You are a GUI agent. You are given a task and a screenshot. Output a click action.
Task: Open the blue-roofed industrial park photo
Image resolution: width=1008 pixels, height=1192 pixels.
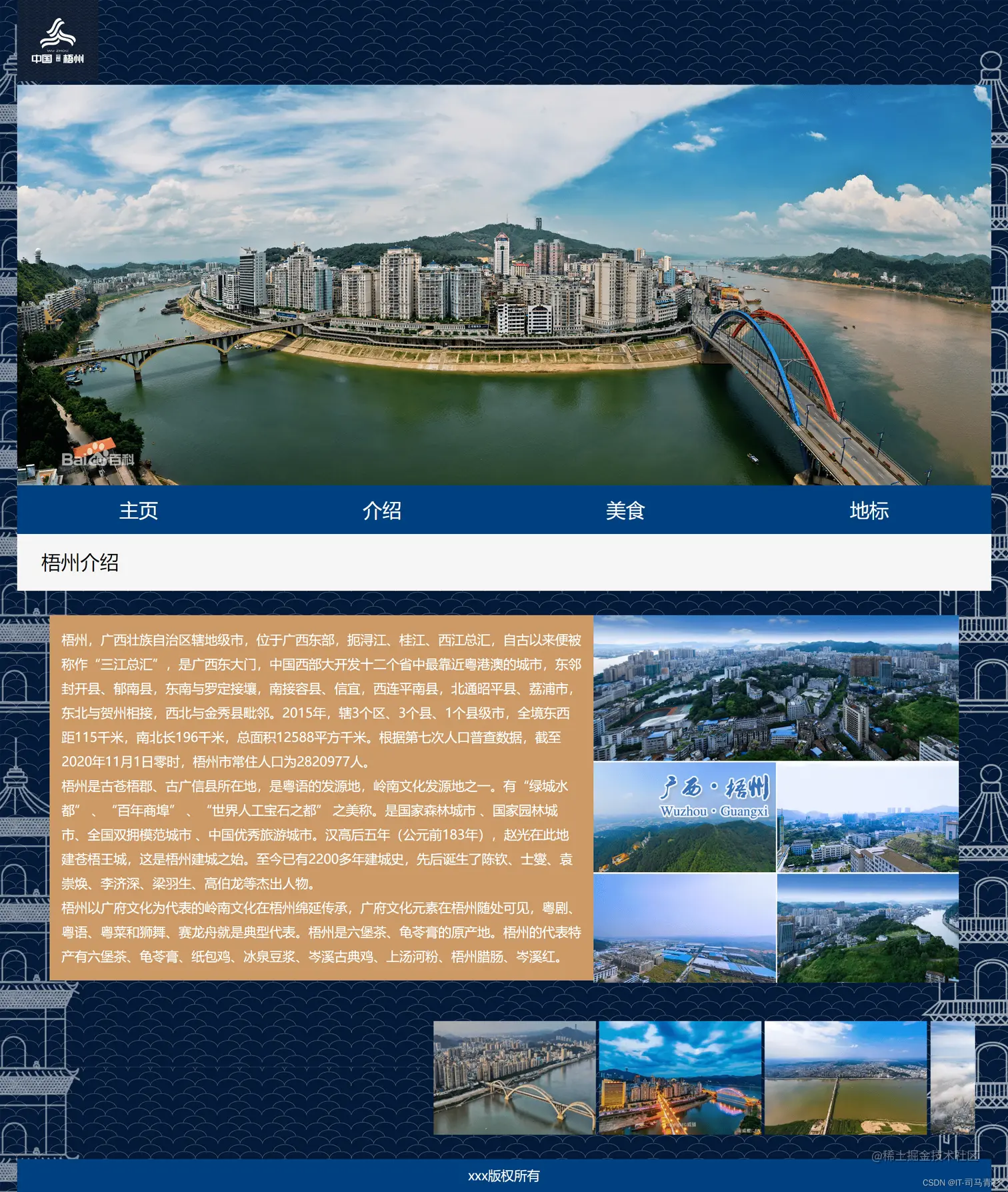[x=685, y=928]
